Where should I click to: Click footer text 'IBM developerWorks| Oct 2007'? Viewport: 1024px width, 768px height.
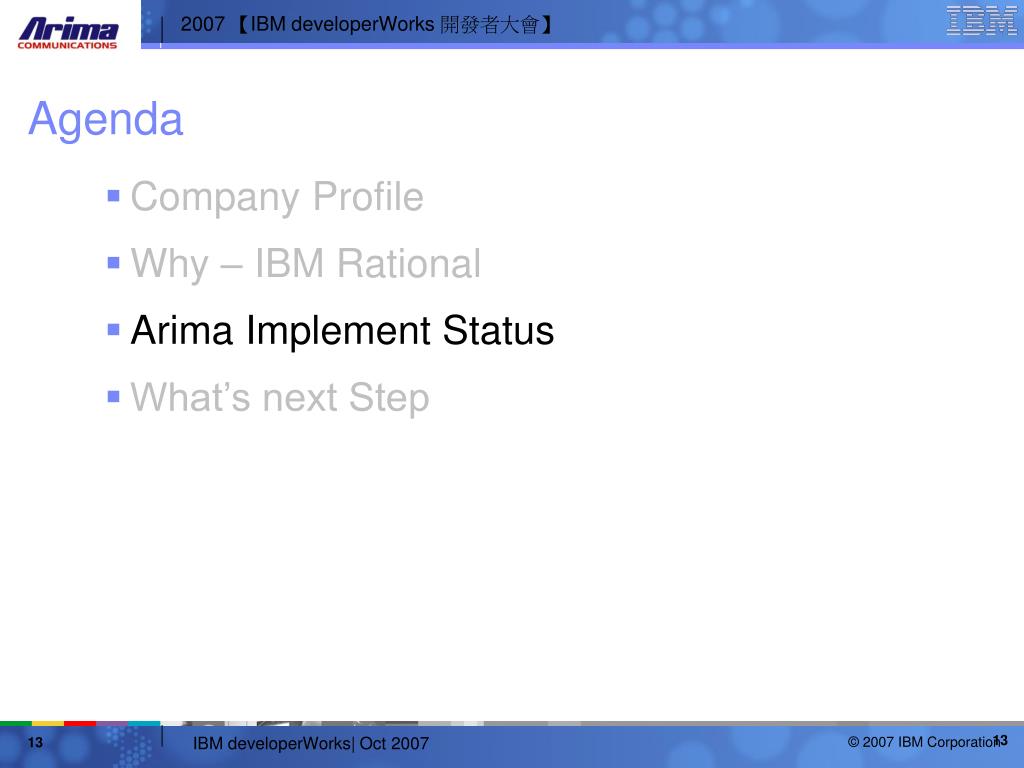point(311,743)
